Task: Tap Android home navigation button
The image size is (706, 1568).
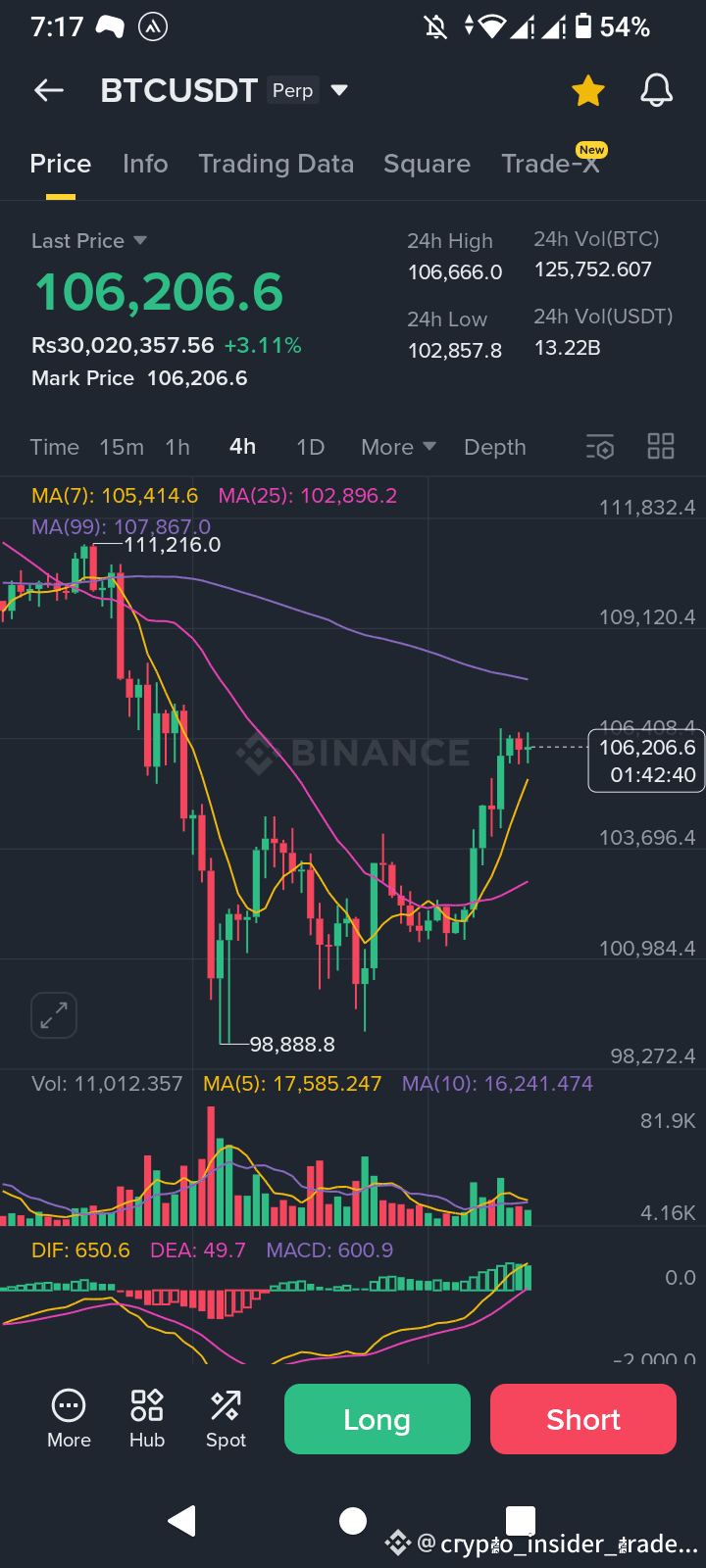Action: coord(353,1521)
